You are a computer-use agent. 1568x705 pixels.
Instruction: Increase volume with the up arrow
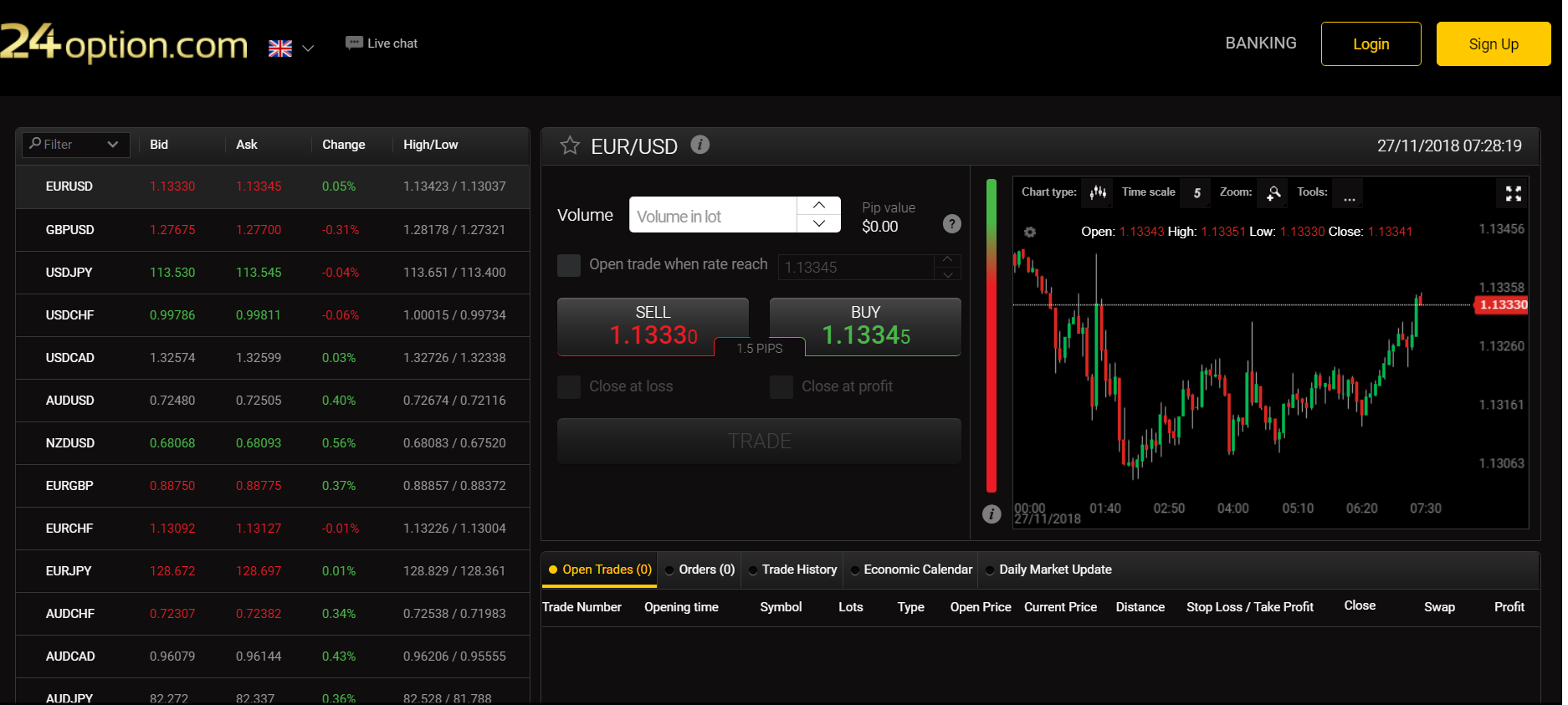[819, 205]
